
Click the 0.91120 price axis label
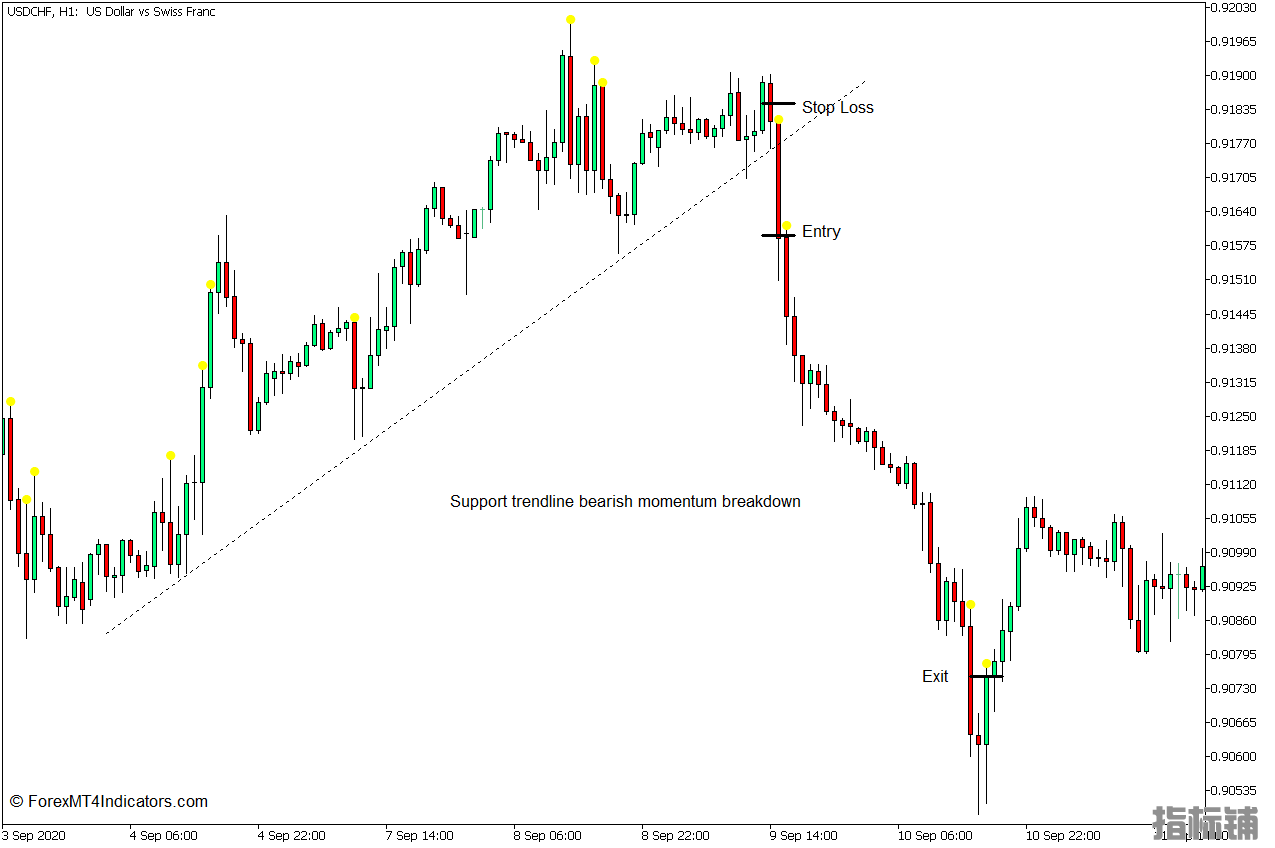1233,485
